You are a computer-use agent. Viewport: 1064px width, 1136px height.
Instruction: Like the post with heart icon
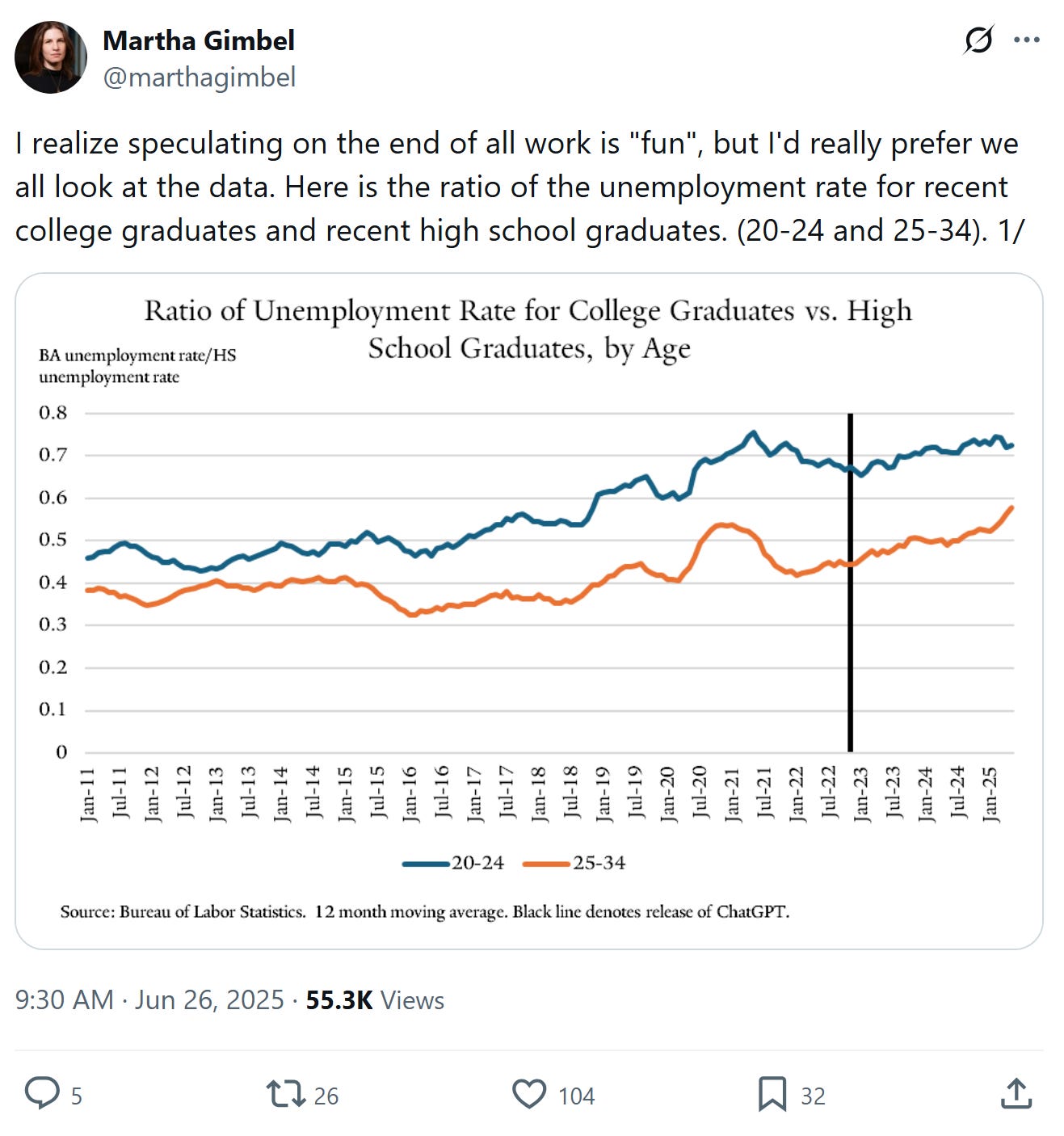coord(529,1094)
